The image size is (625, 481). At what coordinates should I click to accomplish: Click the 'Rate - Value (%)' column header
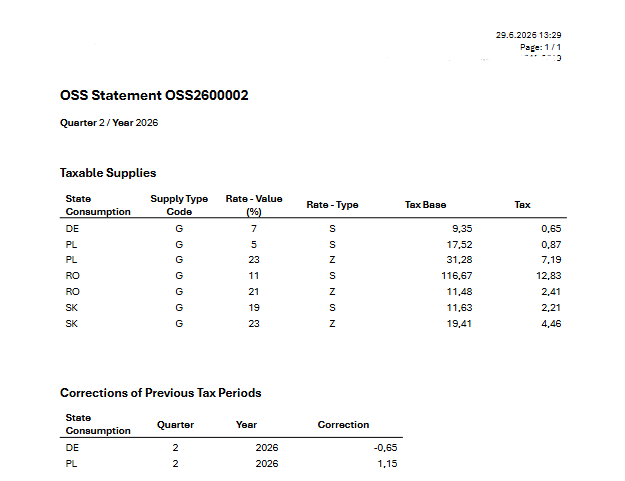point(254,205)
